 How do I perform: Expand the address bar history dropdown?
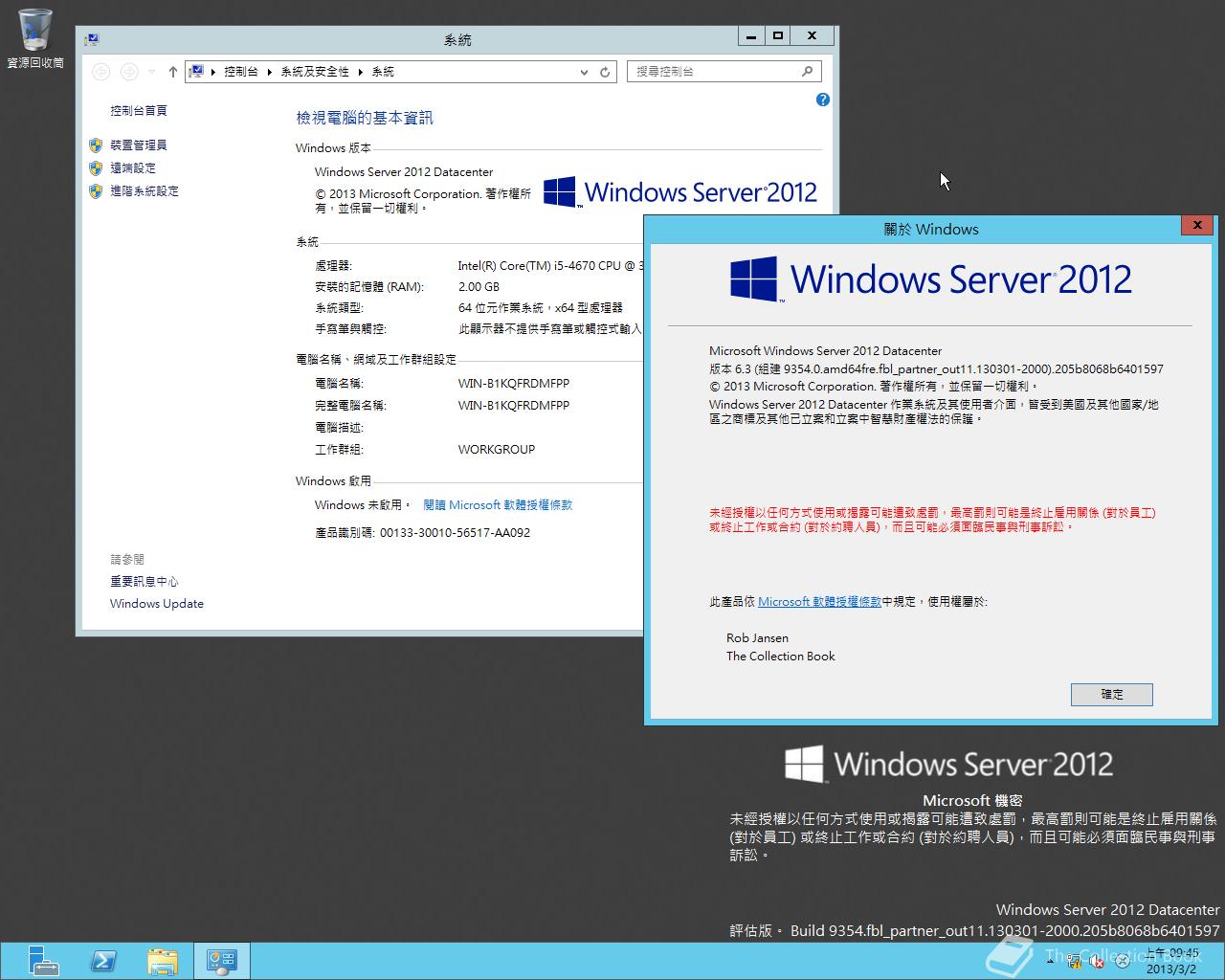click(x=584, y=72)
